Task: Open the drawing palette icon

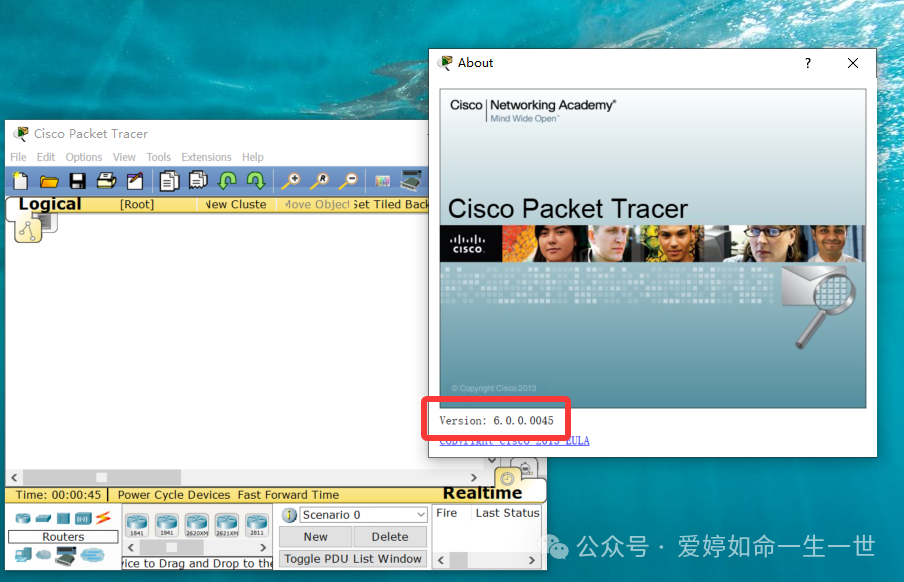Action: [382, 181]
